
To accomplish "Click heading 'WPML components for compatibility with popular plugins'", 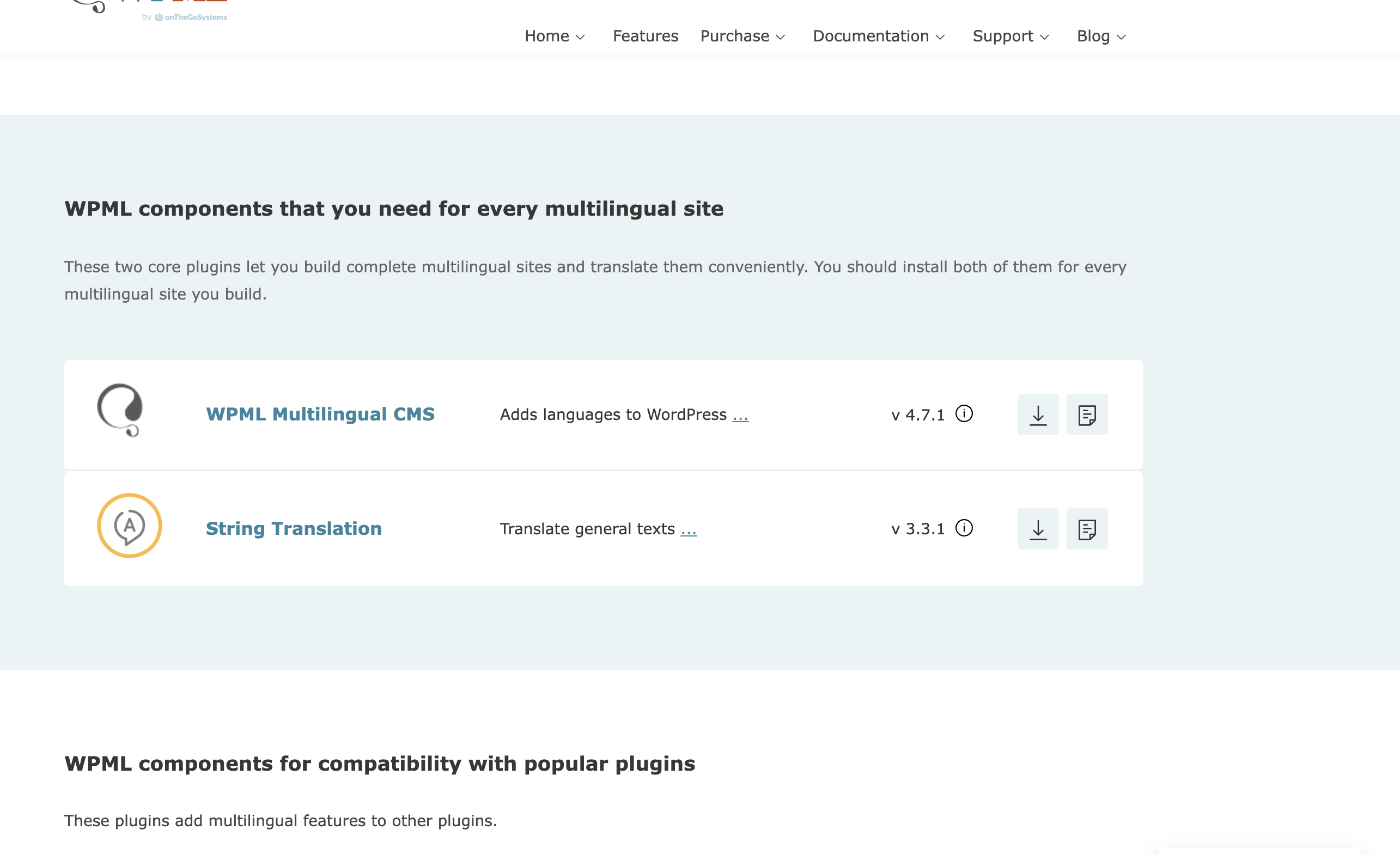I will click(380, 763).
